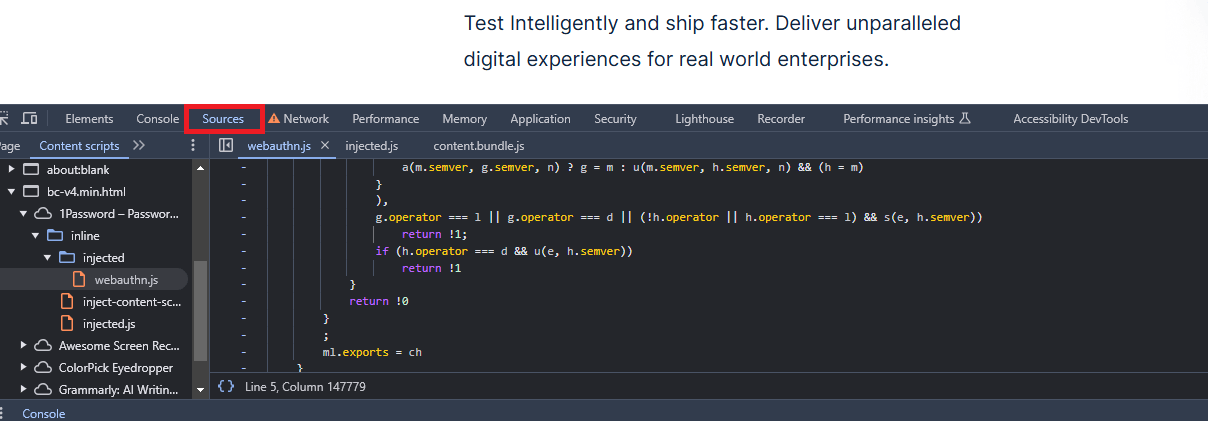This screenshot has width=1208, height=421.
Task: Open the Lighthouse panel tab
Action: click(704, 119)
